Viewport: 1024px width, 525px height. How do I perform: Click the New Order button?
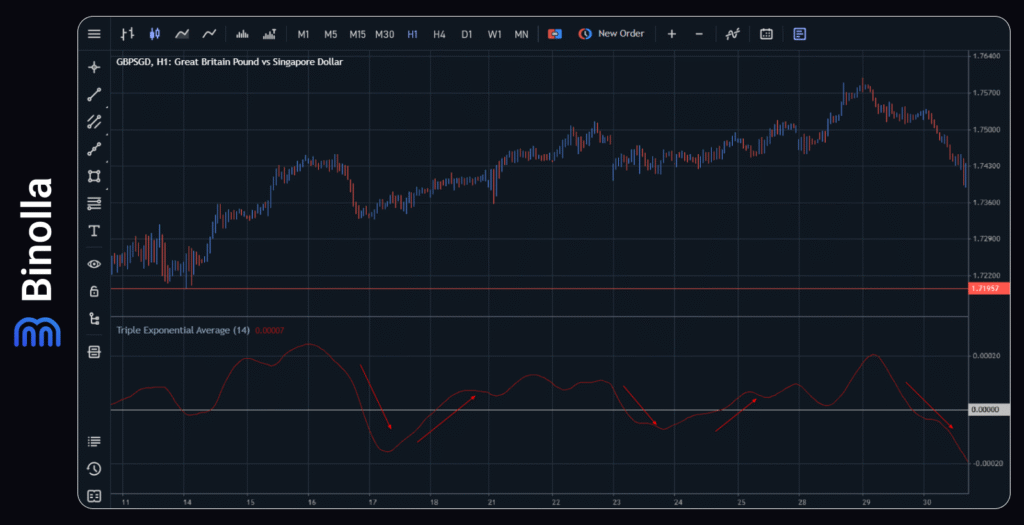pyautogui.click(x=611, y=34)
